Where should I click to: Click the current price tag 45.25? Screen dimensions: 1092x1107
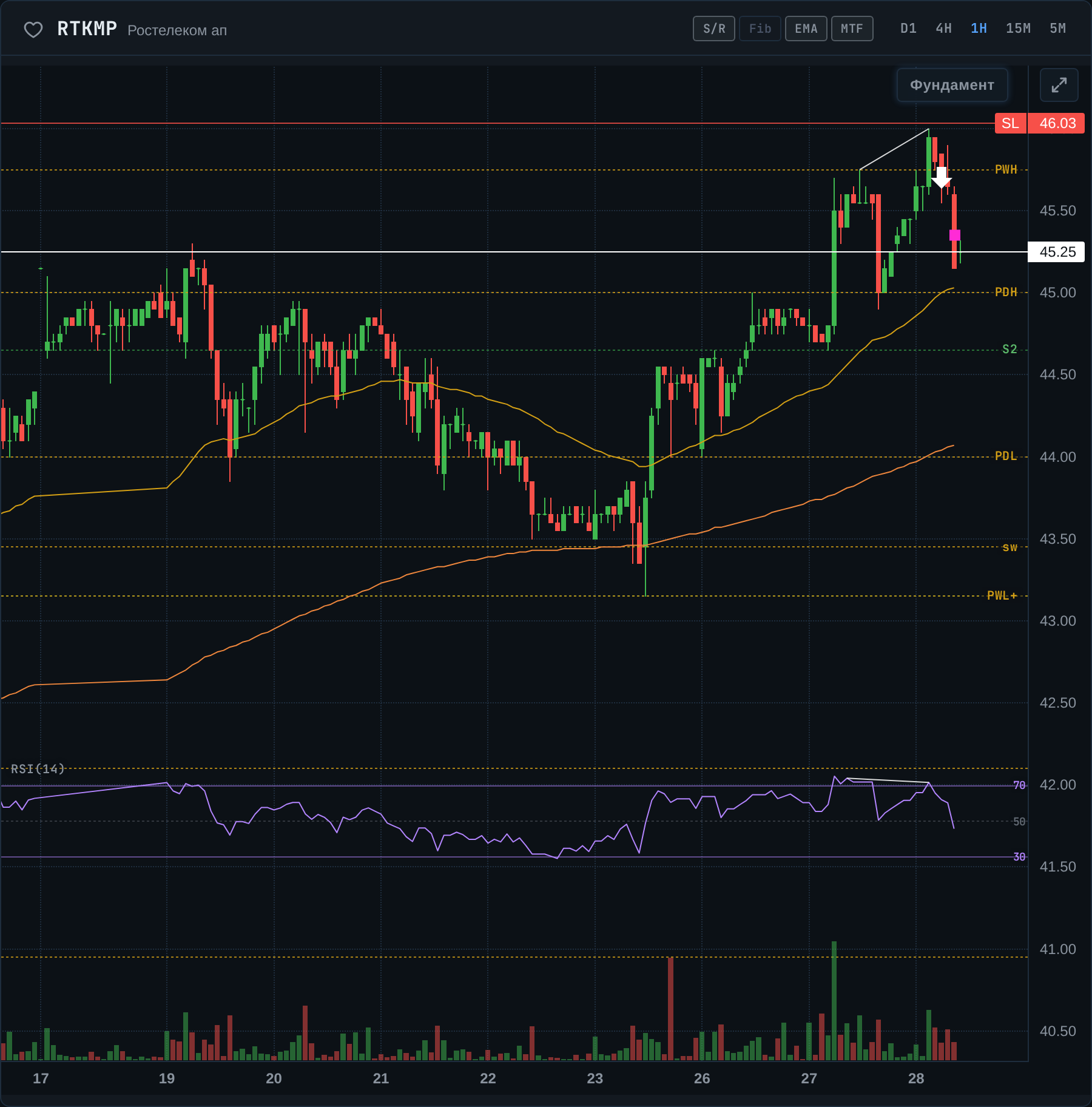click(x=1057, y=252)
